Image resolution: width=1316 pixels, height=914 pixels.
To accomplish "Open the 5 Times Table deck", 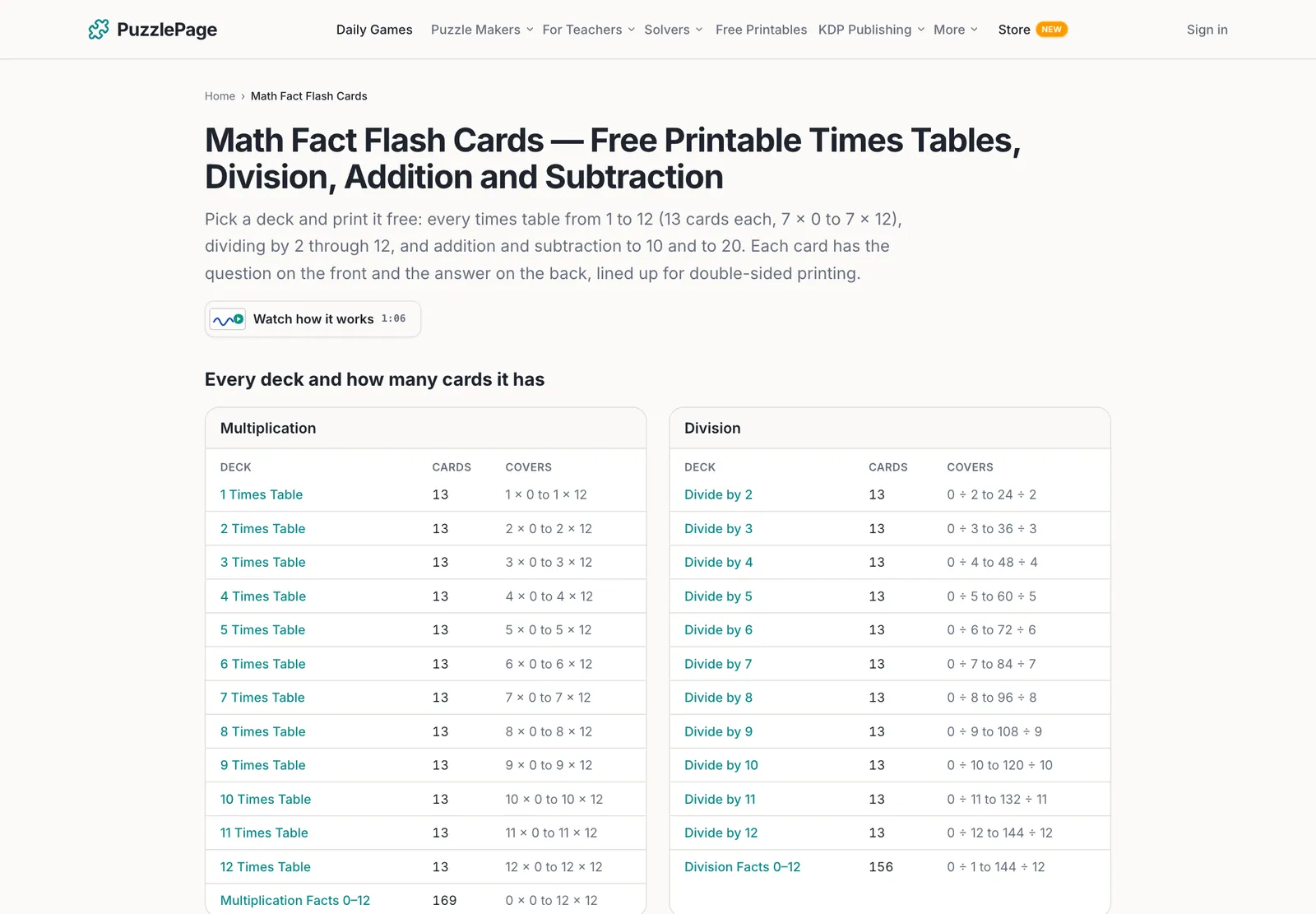I will (262, 630).
